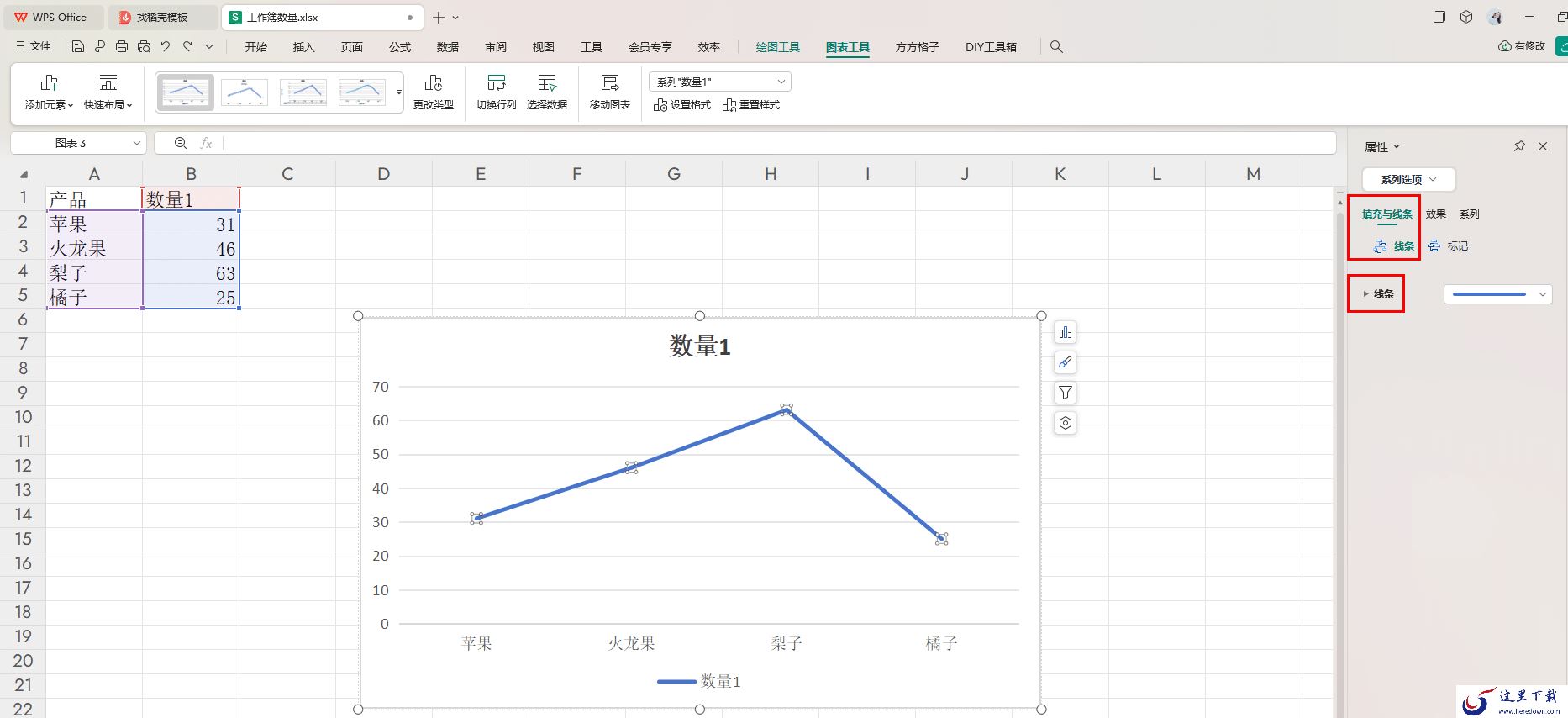Click the fx insert function icon
This screenshot has width=1568, height=718.
pyautogui.click(x=206, y=143)
